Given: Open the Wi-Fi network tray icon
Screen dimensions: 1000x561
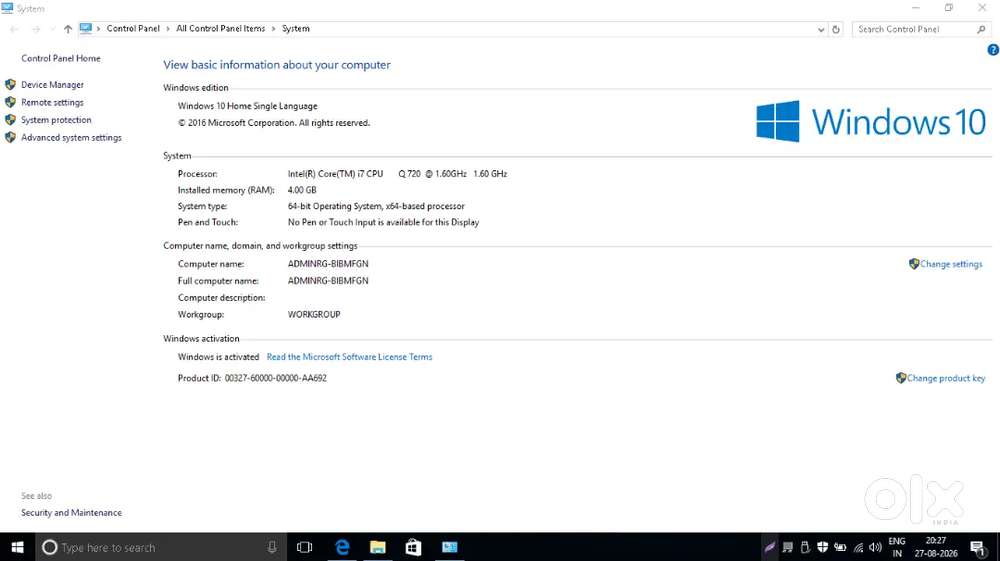Looking at the screenshot, I should pos(858,548).
